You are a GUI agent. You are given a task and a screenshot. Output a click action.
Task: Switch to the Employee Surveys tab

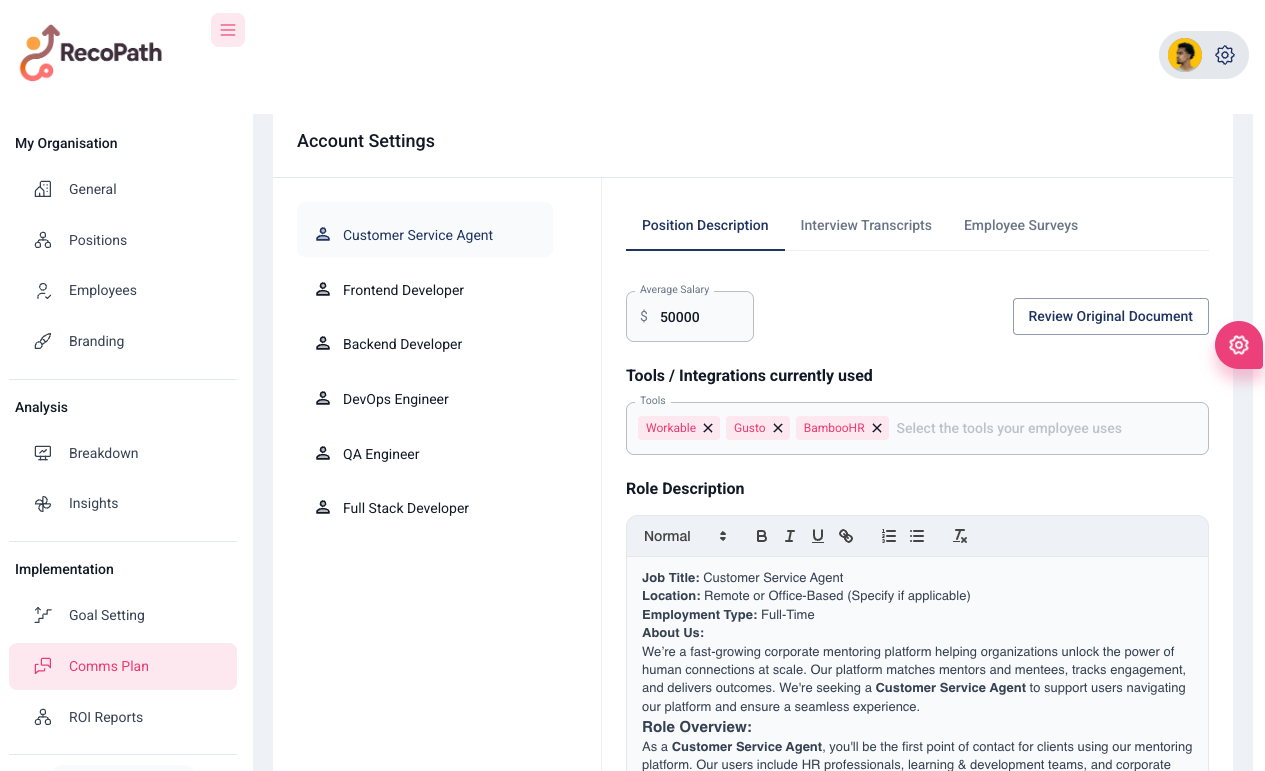[1020, 225]
